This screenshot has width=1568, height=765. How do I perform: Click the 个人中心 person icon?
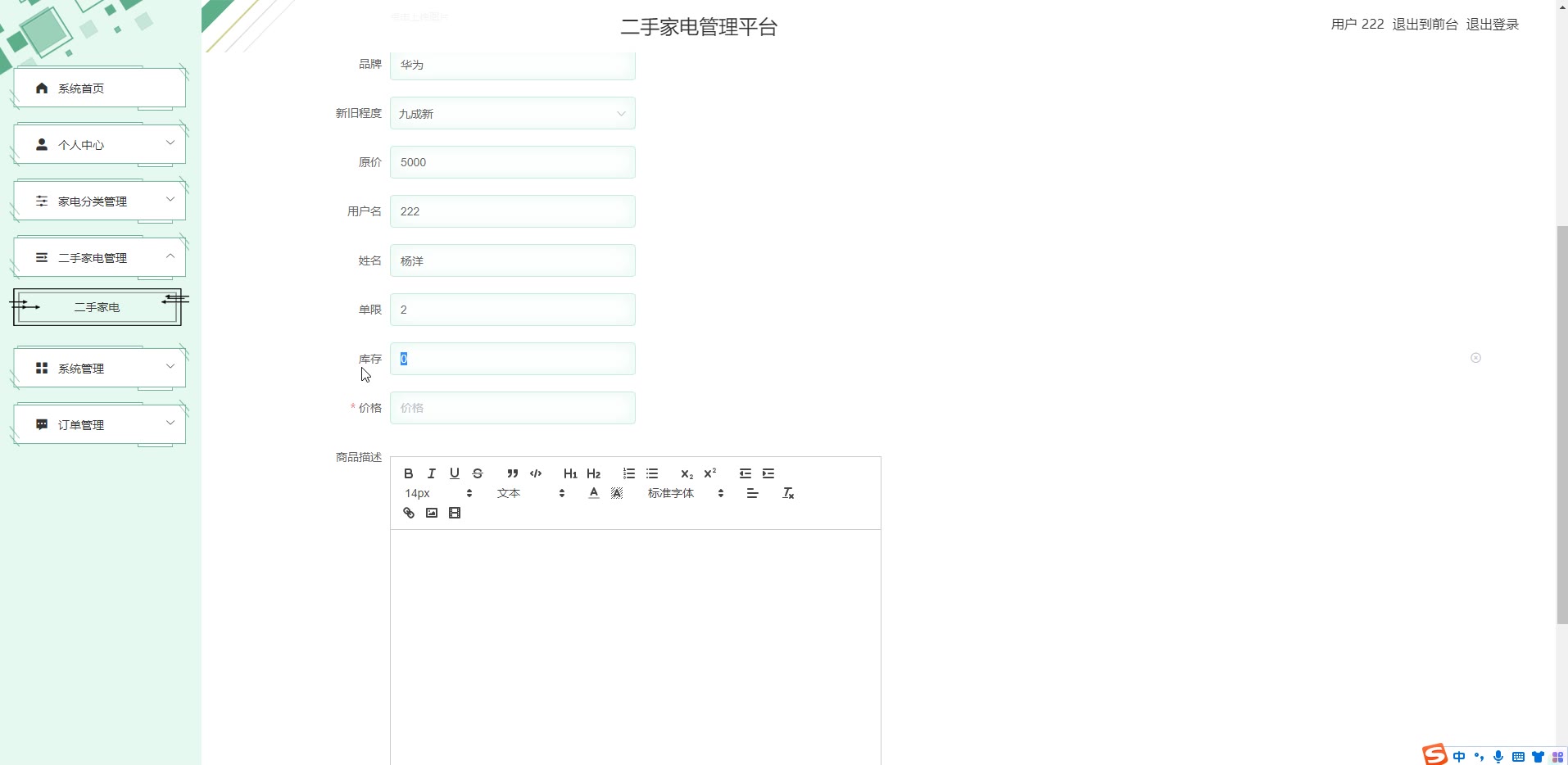[x=42, y=144]
